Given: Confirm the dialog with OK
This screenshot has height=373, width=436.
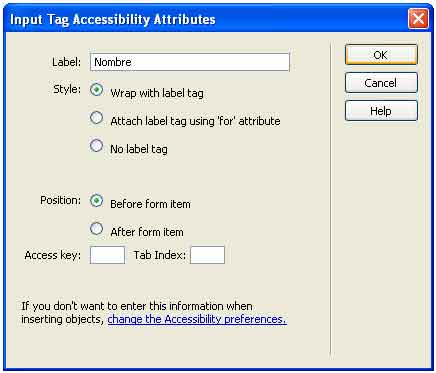Looking at the screenshot, I should 381,55.
